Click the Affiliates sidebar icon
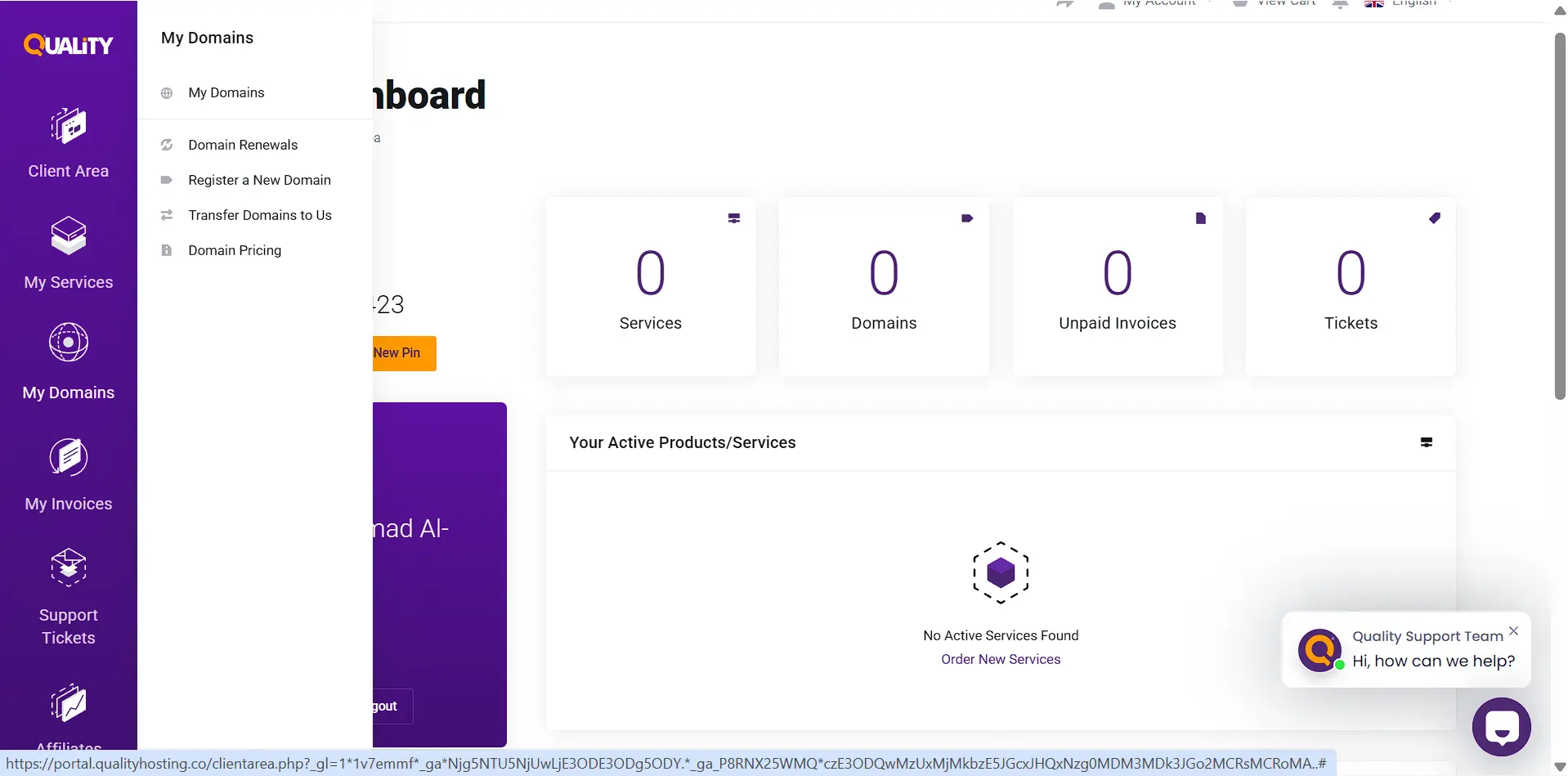 tap(69, 703)
